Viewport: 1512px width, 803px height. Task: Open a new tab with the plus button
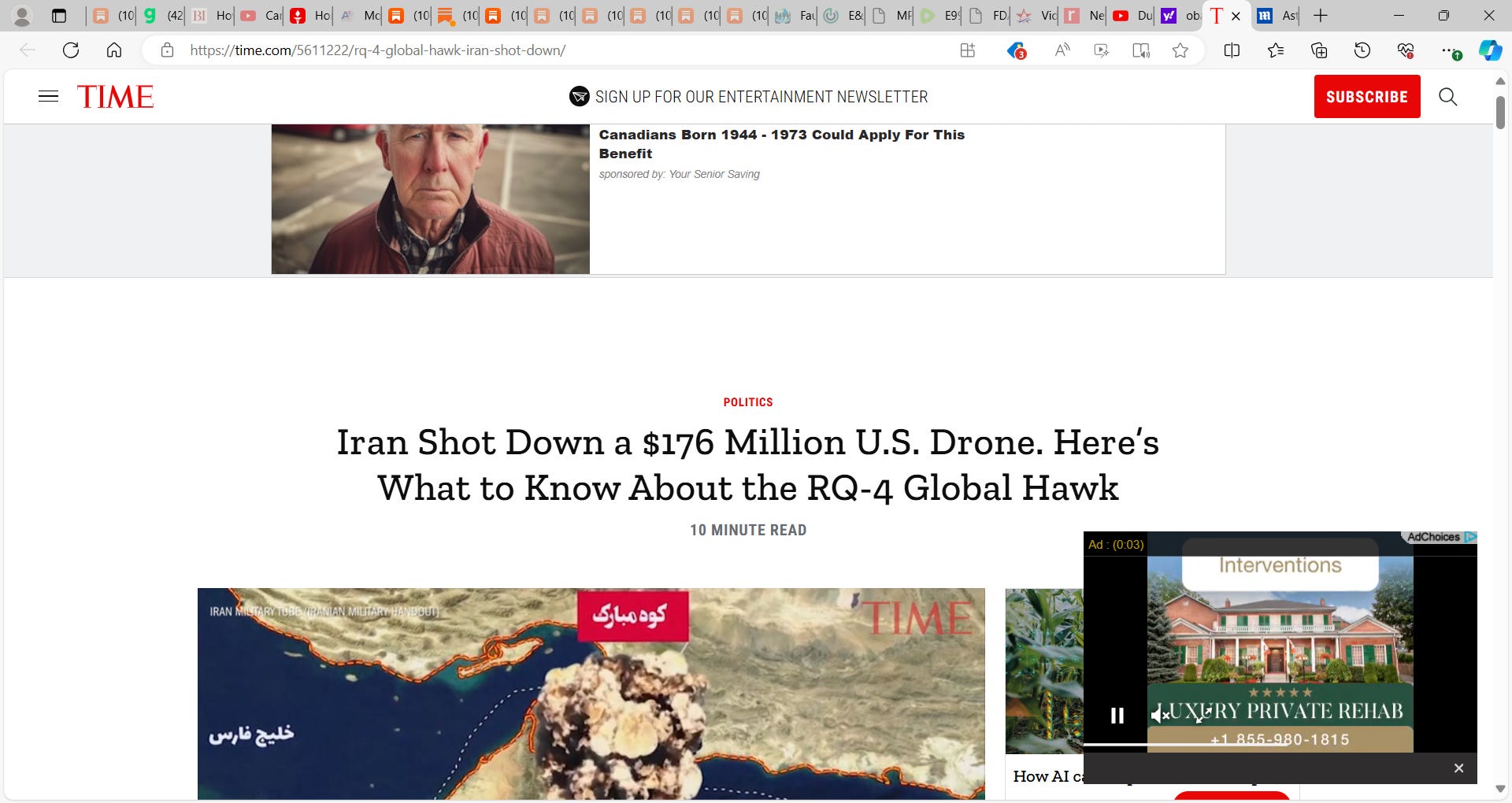pyautogui.click(x=1321, y=16)
